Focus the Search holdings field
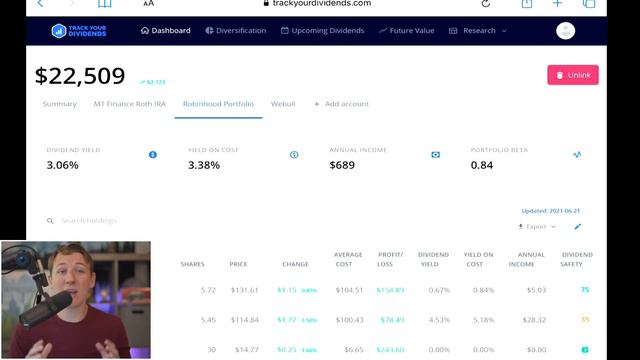The height and width of the screenshot is (360, 640). [89, 221]
